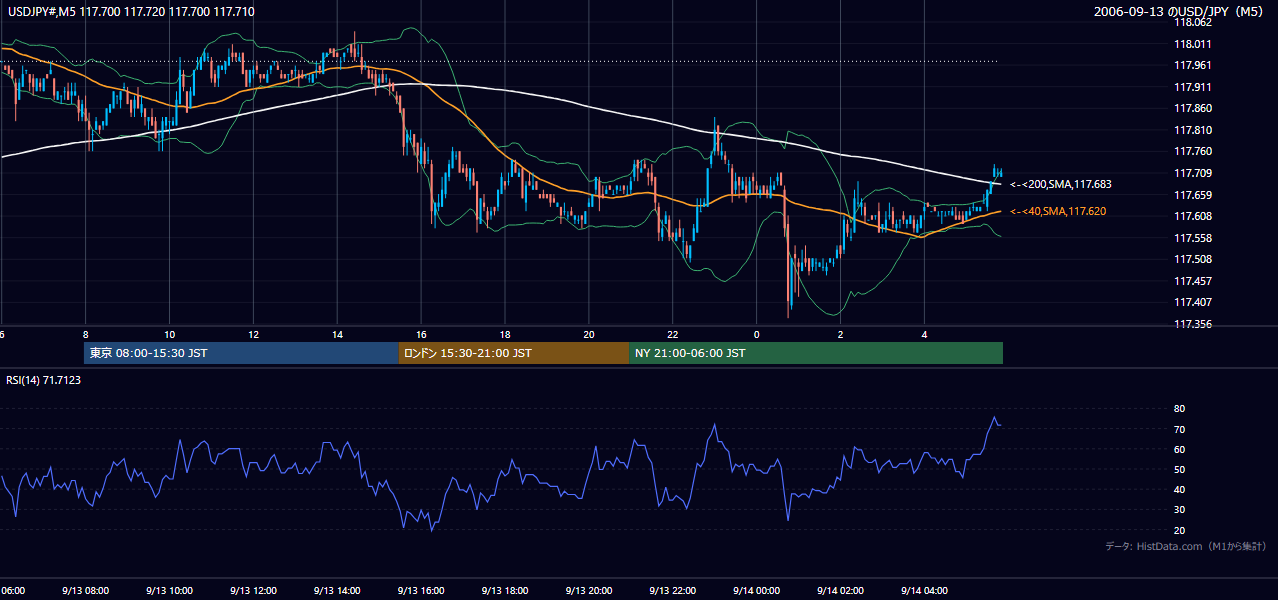
Task: Click hour label 20 under price chart
Action: [590, 334]
